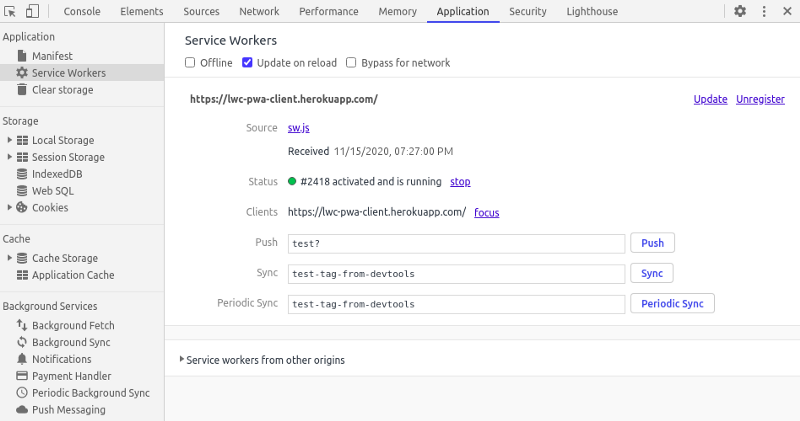Open Notifications bell item

61,359
